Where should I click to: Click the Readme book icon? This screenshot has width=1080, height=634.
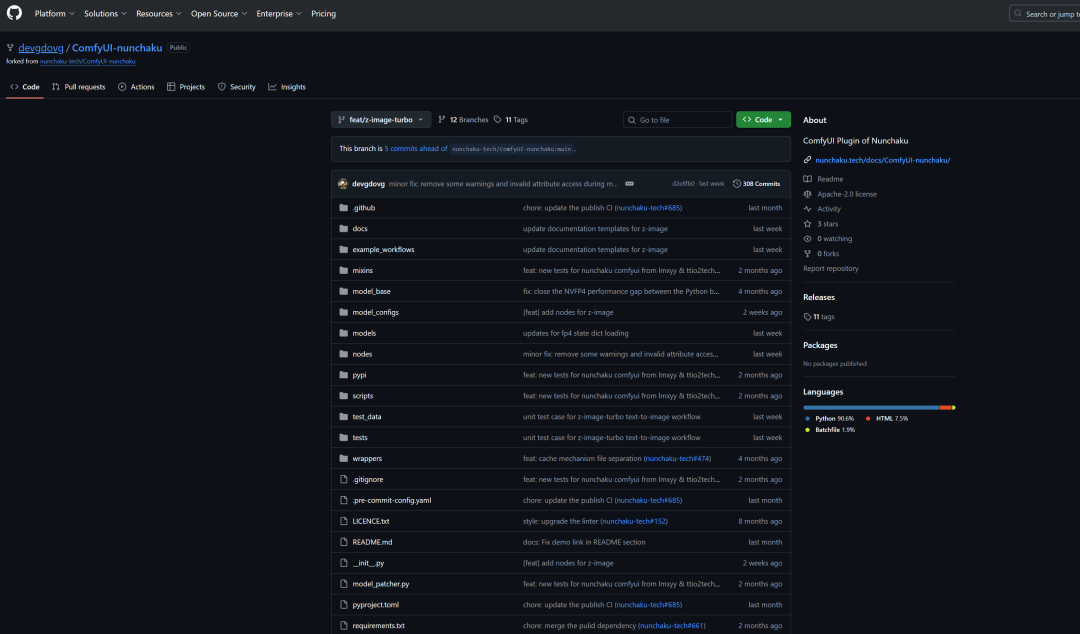(x=807, y=178)
